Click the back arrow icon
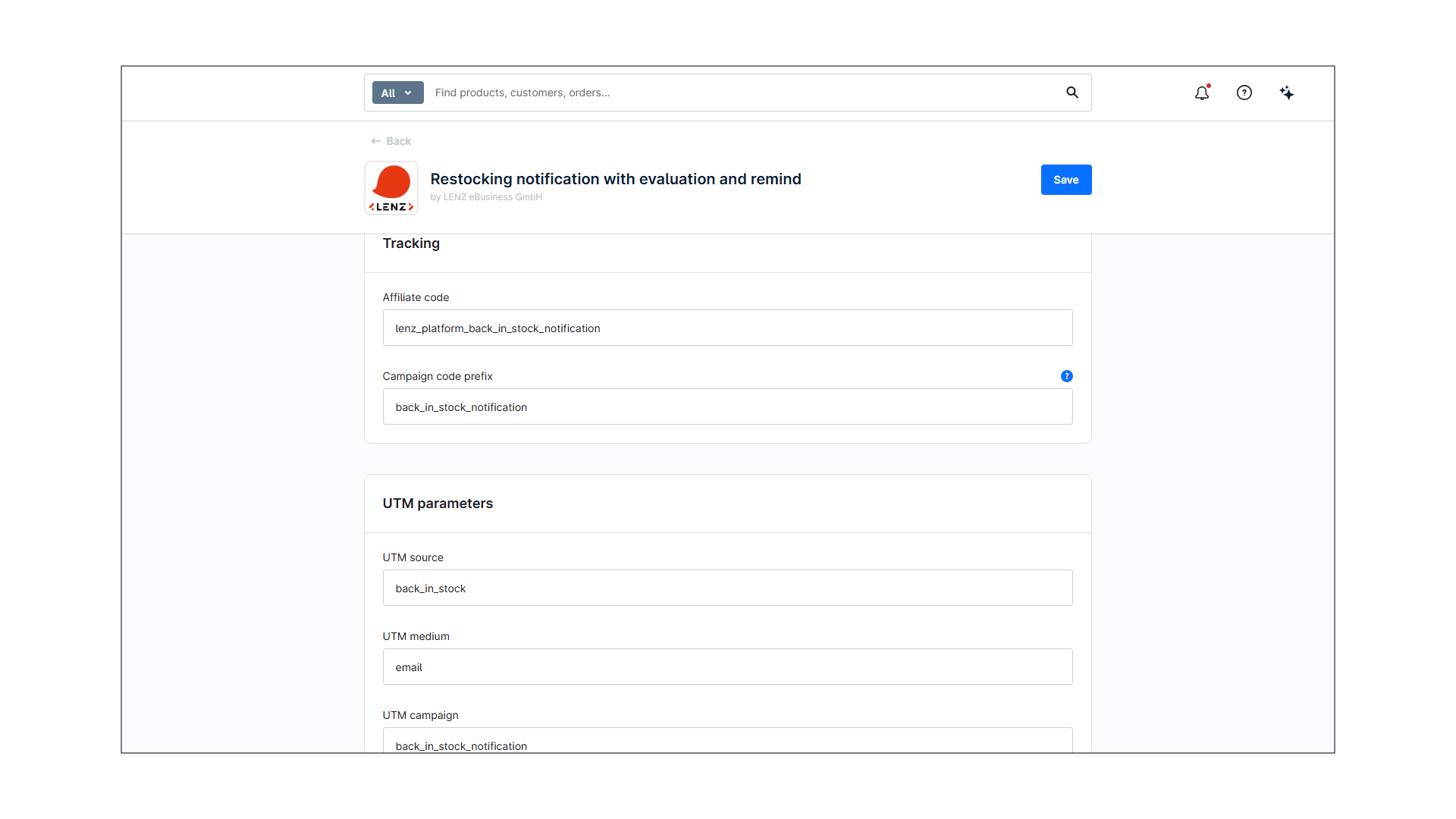 (x=377, y=141)
